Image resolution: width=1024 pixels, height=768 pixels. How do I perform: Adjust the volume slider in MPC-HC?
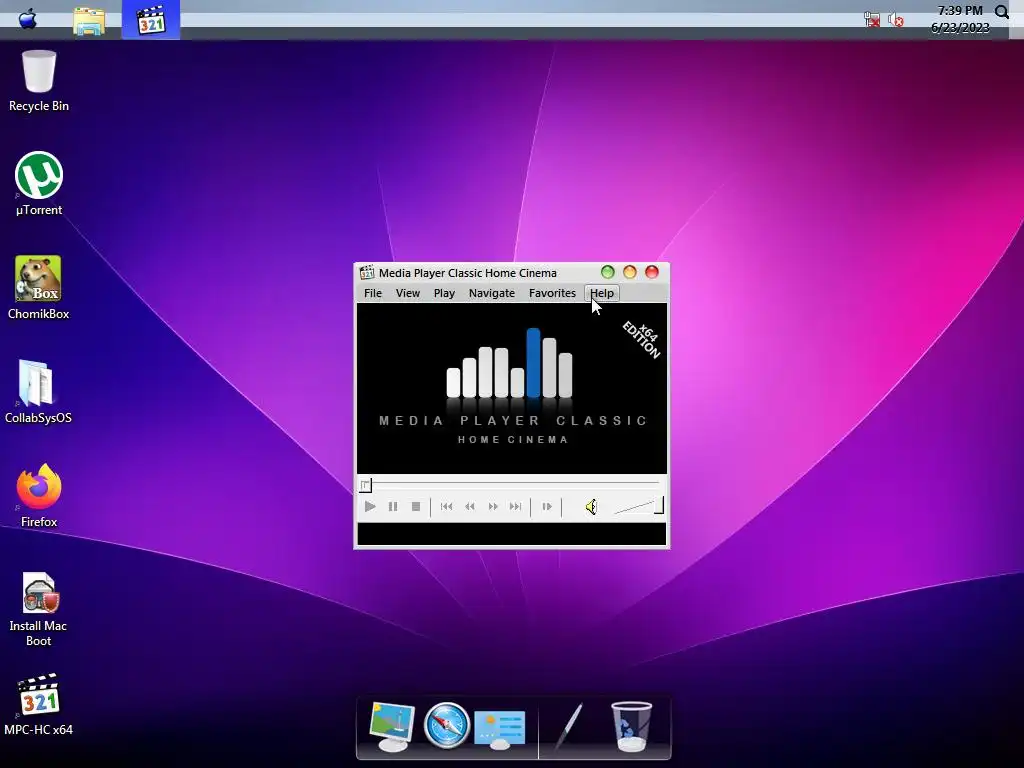(639, 506)
